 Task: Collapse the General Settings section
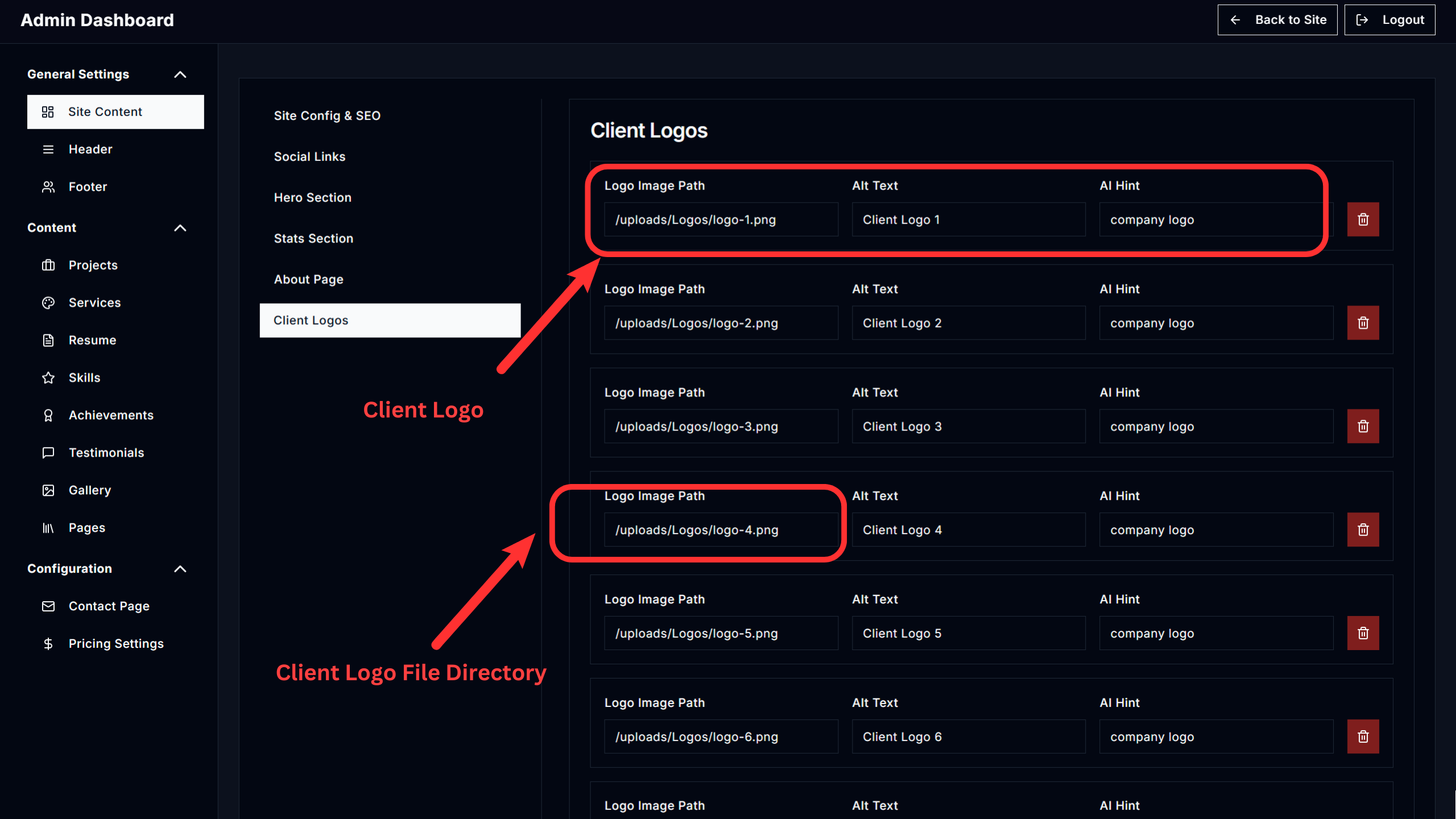180,75
